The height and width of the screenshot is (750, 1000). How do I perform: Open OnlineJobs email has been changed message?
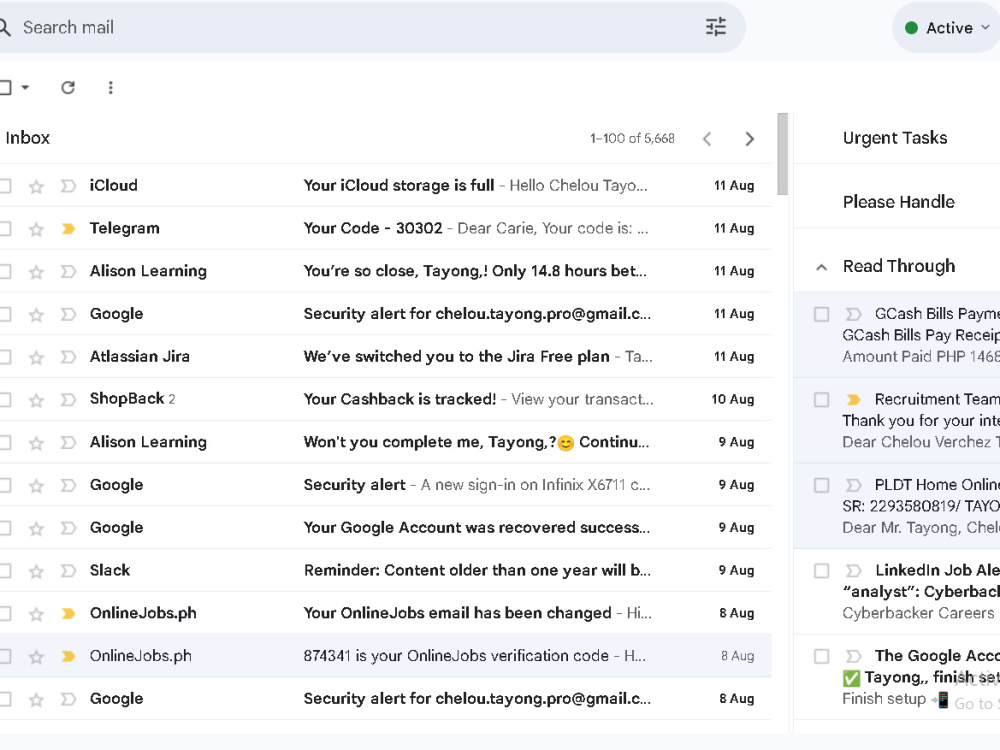click(385, 613)
